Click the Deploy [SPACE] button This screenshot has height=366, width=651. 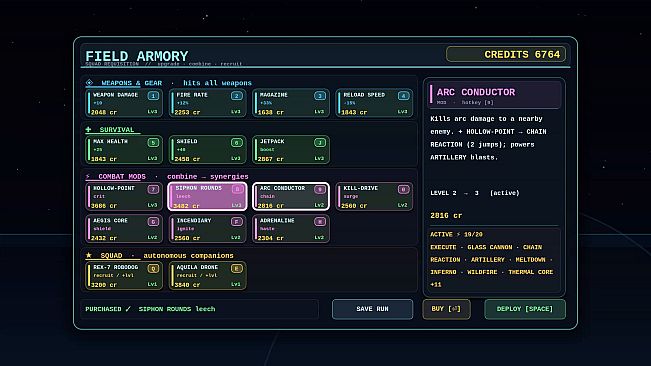point(525,309)
